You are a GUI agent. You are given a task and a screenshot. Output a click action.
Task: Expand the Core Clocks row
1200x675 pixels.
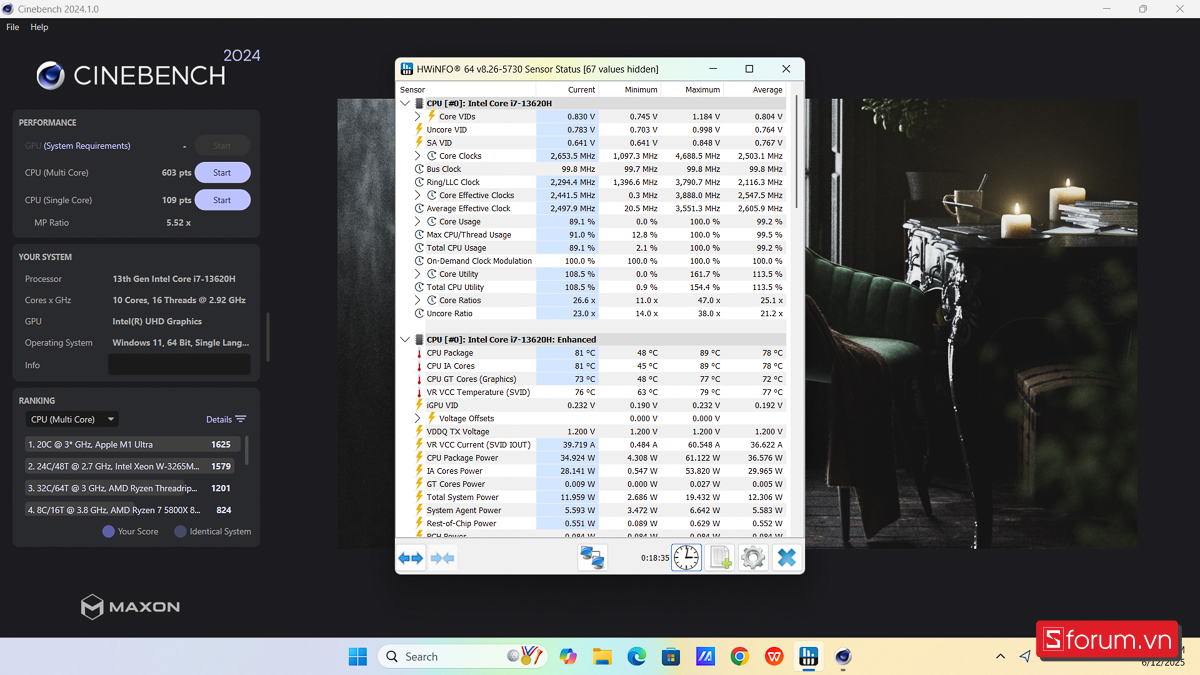pyautogui.click(x=418, y=156)
